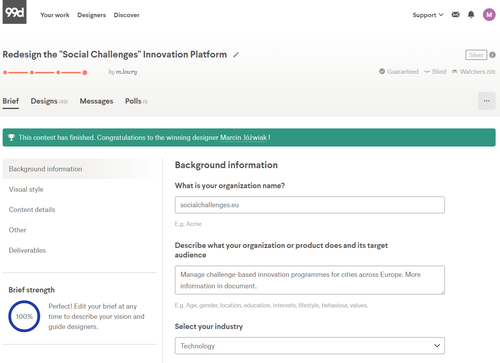Viewport: 500px width, 363px height.
Task: Click the 100% brief strength circle
Action: 24,316
